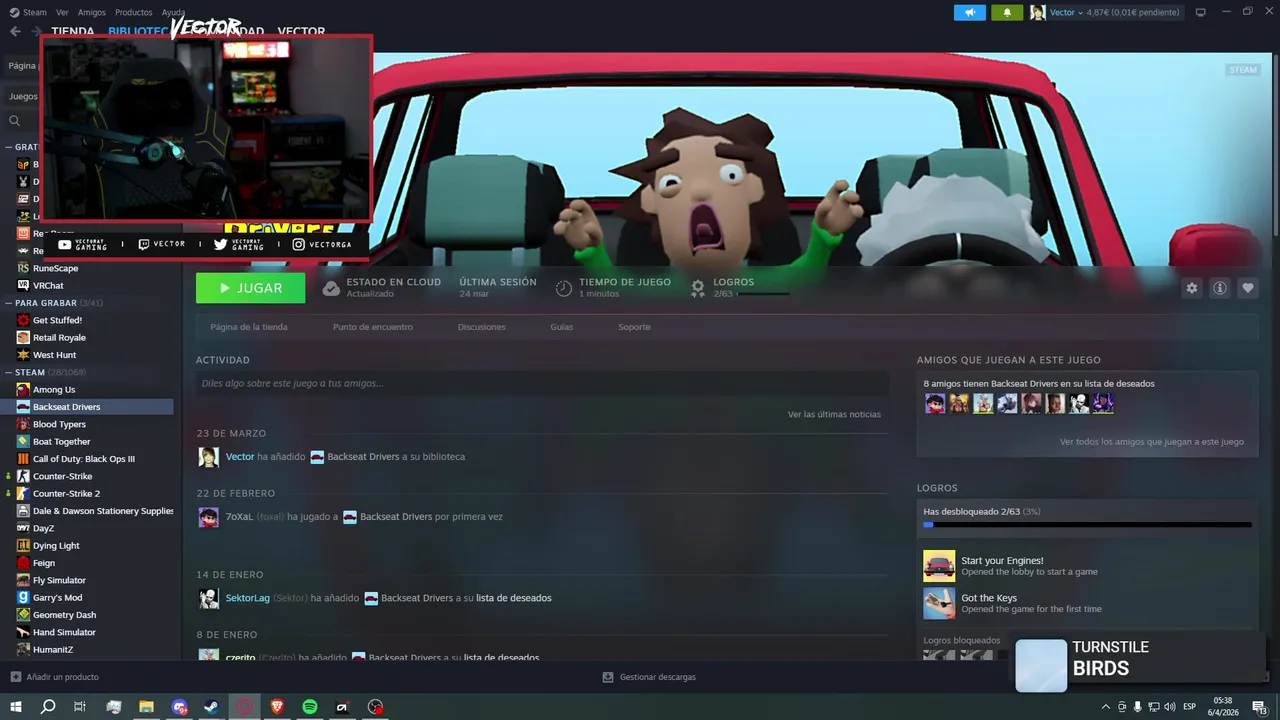The height and width of the screenshot is (720, 1280).
Task: Click the downloads icon beside Gestionar descargas
Action: [x=608, y=677]
